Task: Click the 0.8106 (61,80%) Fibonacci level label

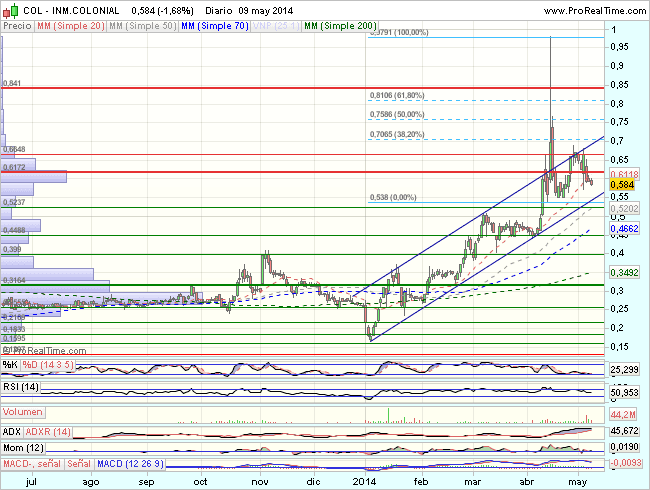Action: pos(396,96)
